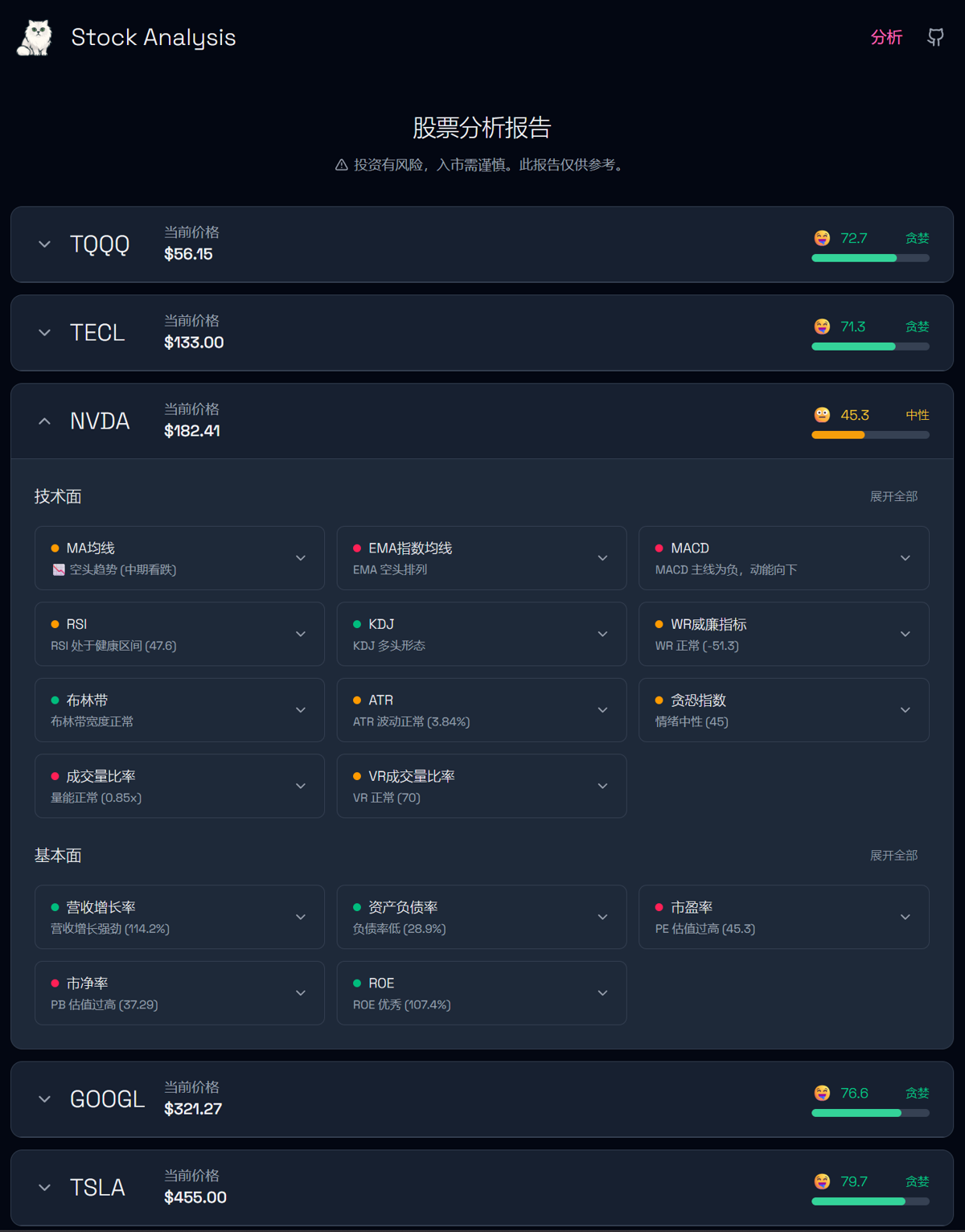Select the 分析 navigation item
Image resolution: width=965 pixels, height=1232 pixels.
886,37
